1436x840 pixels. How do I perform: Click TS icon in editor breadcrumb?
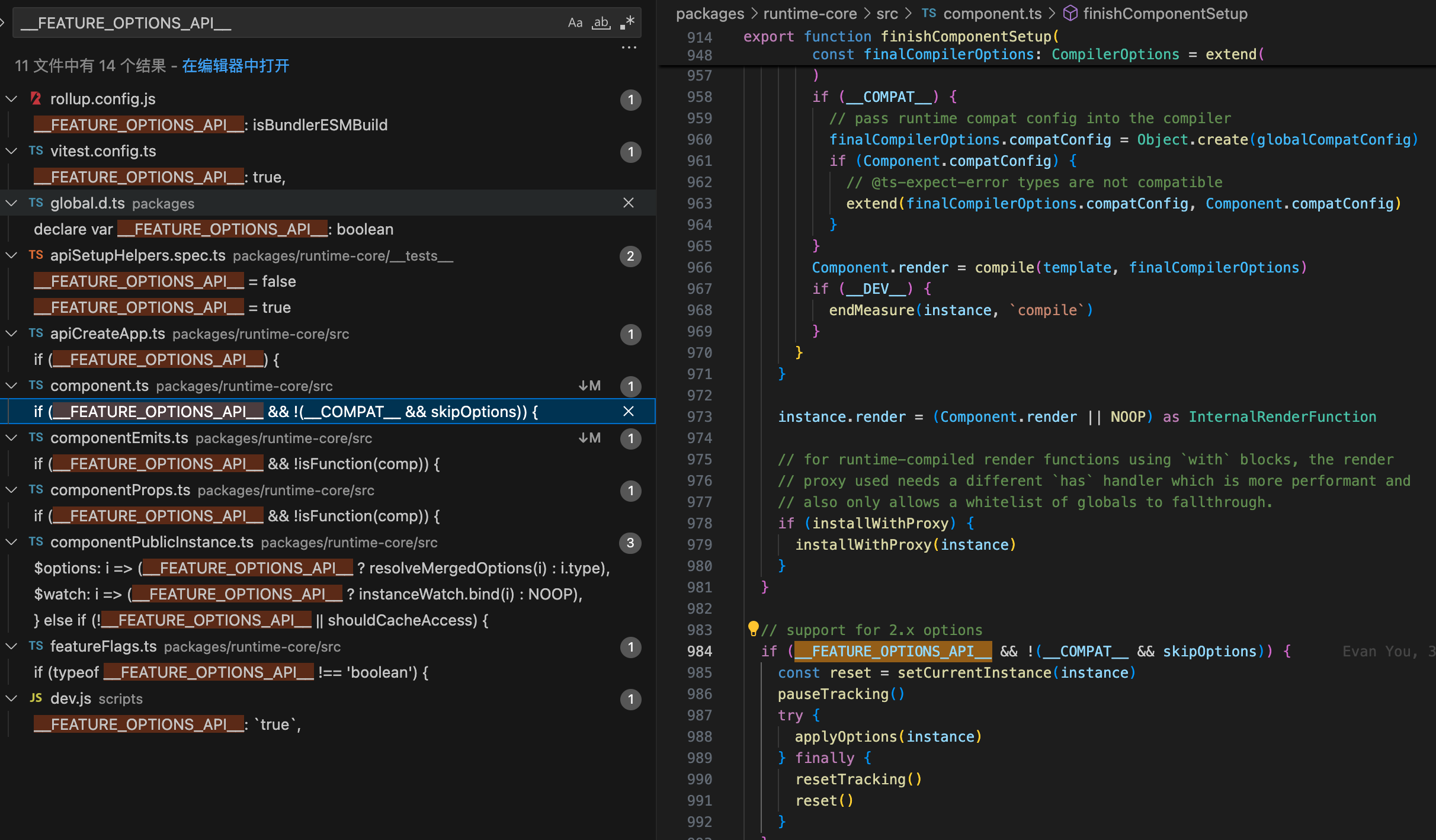(929, 13)
